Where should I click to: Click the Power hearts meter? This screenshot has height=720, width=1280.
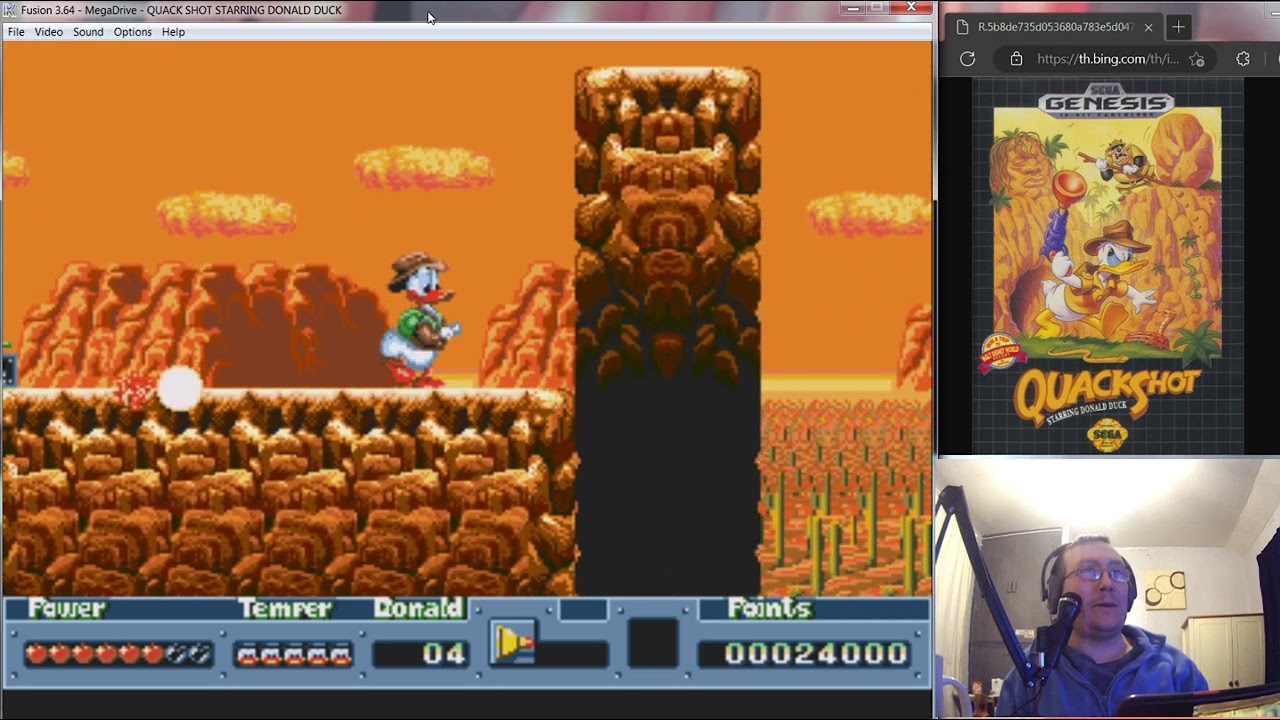pyautogui.click(x=118, y=654)
